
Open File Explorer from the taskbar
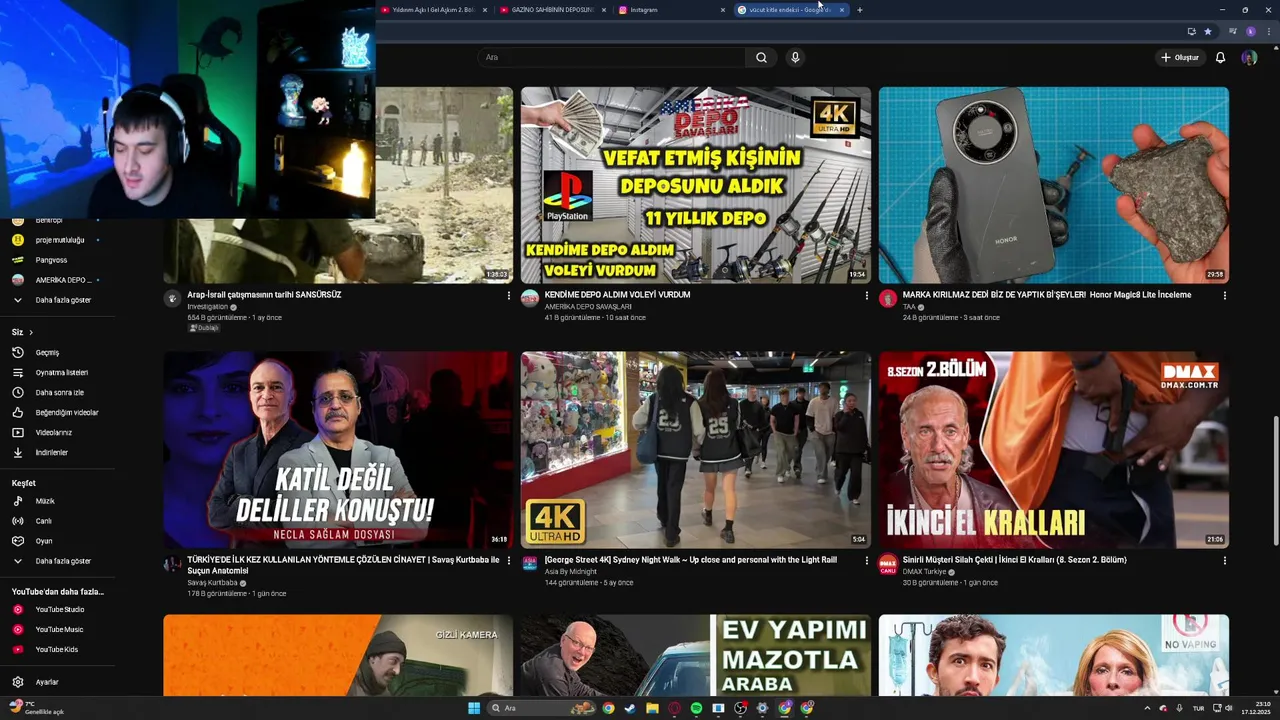pyautogui.click(x=652, y=708)
